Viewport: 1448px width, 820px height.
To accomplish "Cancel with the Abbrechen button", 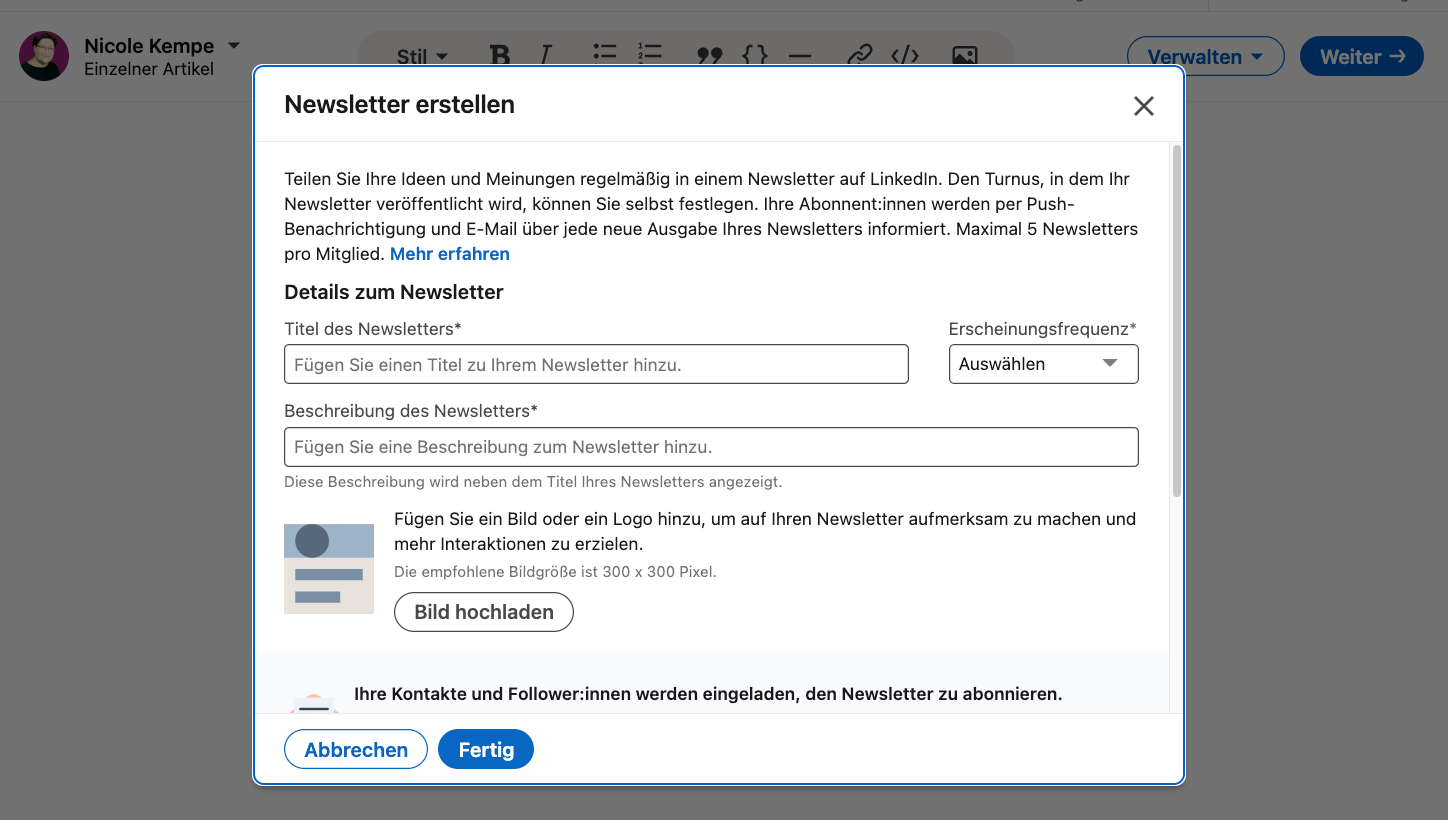I will click(x=355, y=749).
